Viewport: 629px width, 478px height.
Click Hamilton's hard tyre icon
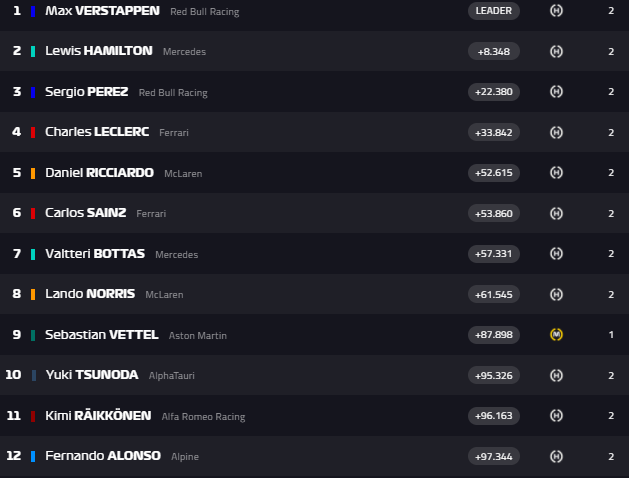[x=557, y=51]
